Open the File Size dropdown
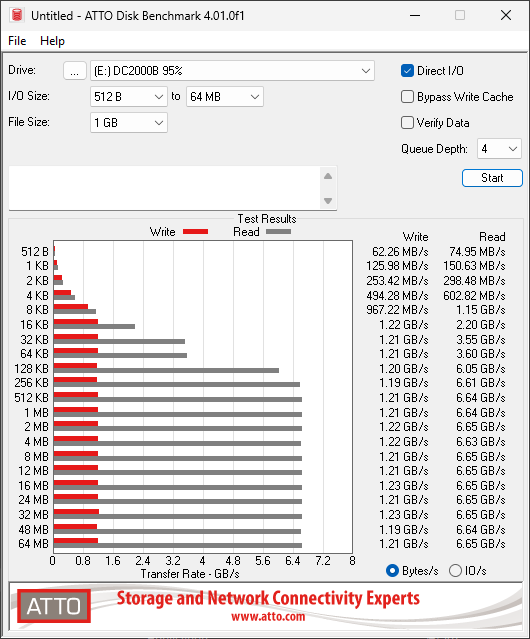 tap(129, 123)
